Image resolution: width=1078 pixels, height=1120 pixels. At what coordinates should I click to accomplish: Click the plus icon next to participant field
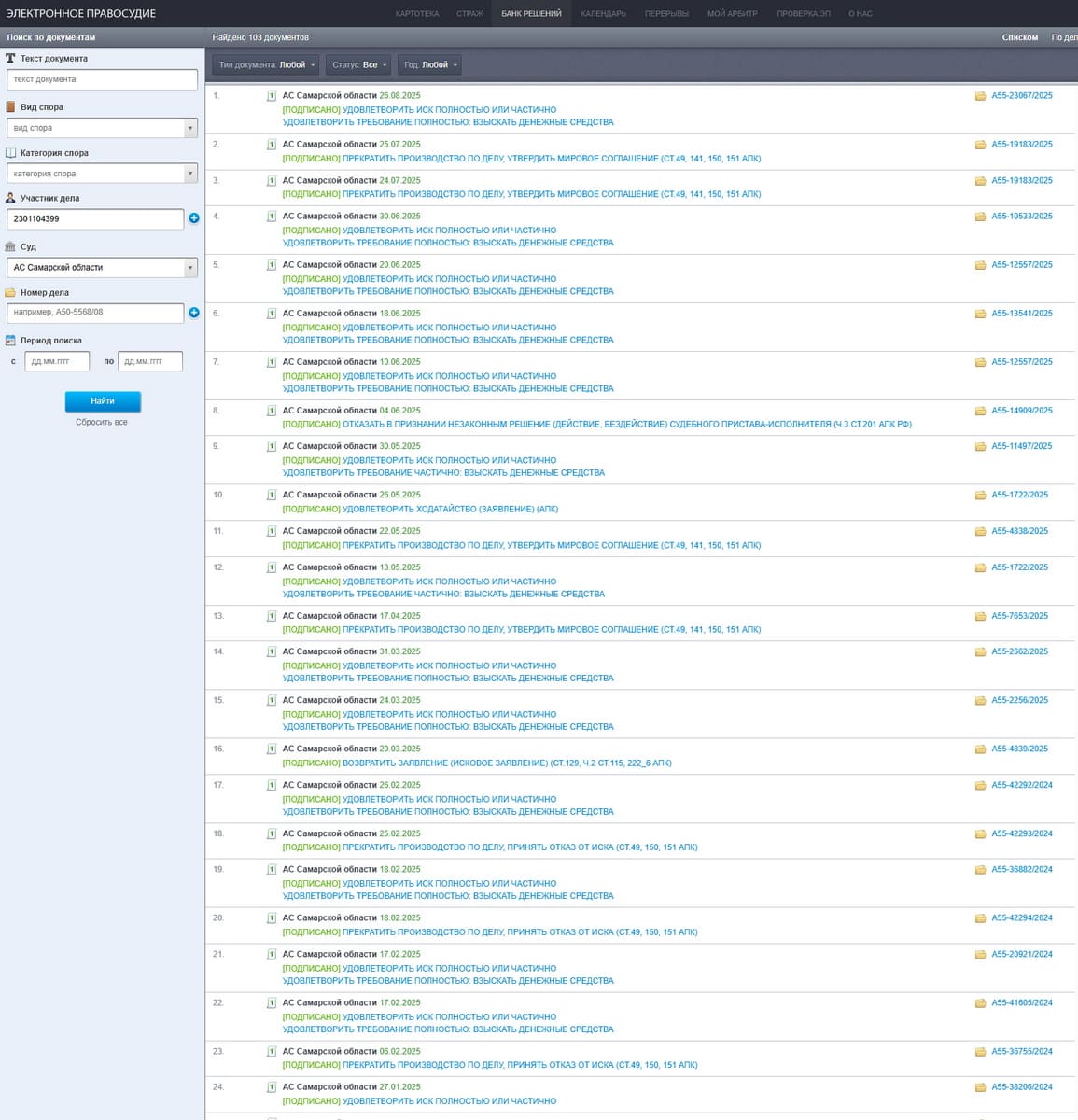[194, 218]
